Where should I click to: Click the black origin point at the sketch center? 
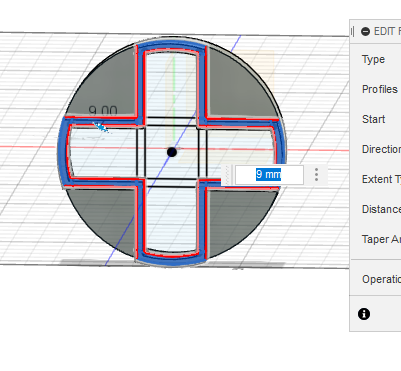point(172,152)
